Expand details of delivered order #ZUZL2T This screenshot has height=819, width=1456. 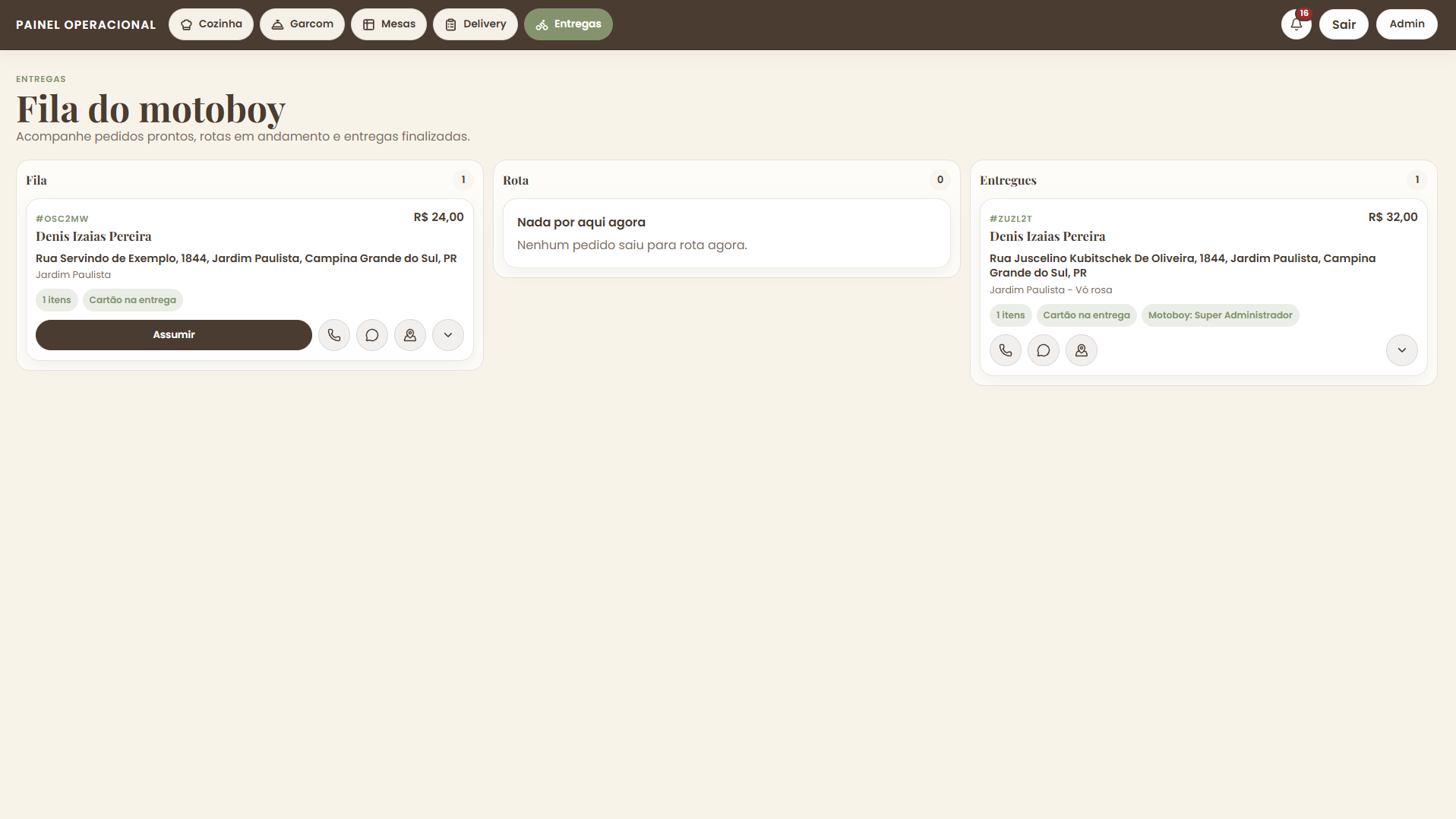pyautogui.click(x=1402, y=350)
